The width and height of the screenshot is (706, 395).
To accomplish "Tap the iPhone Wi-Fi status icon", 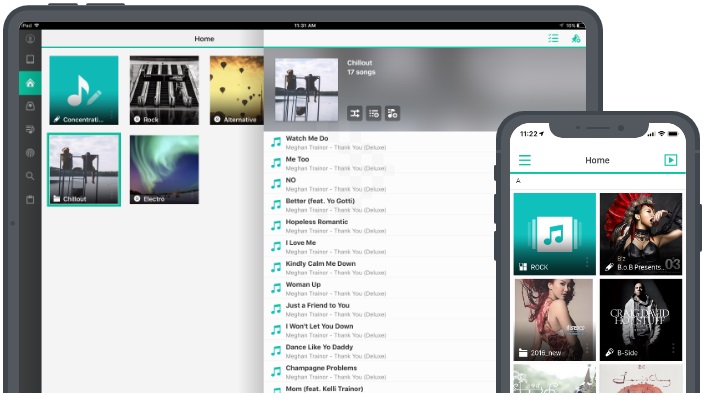I will click(x=661, y=134).
